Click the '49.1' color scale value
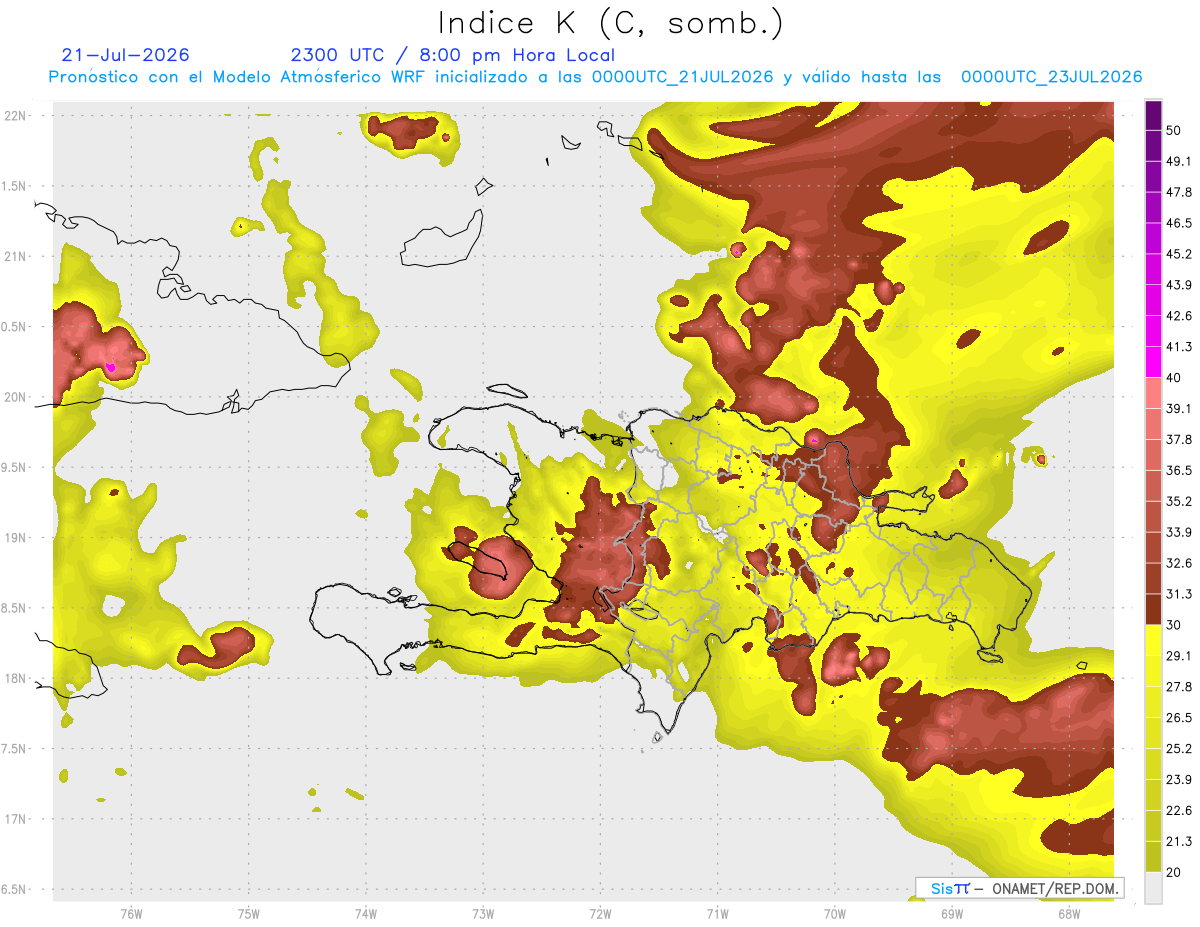Image resolution: width=1200 pixels, height=927 pixels. (x=1179, y=161)
